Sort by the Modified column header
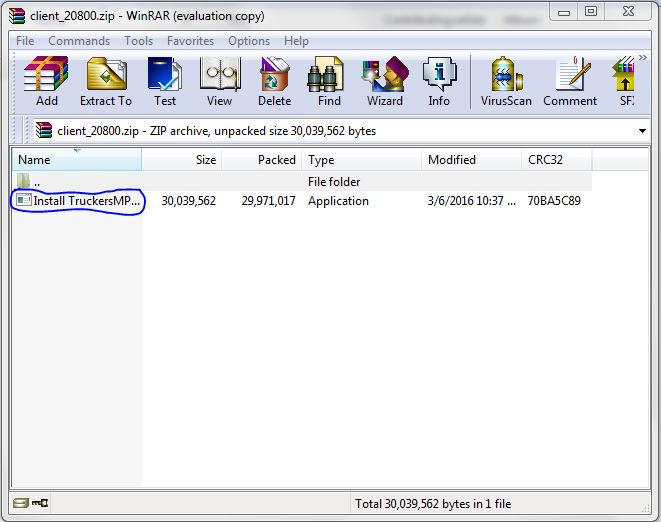The width and height of the screenshot is (661, 522). (x=472, y=160)
